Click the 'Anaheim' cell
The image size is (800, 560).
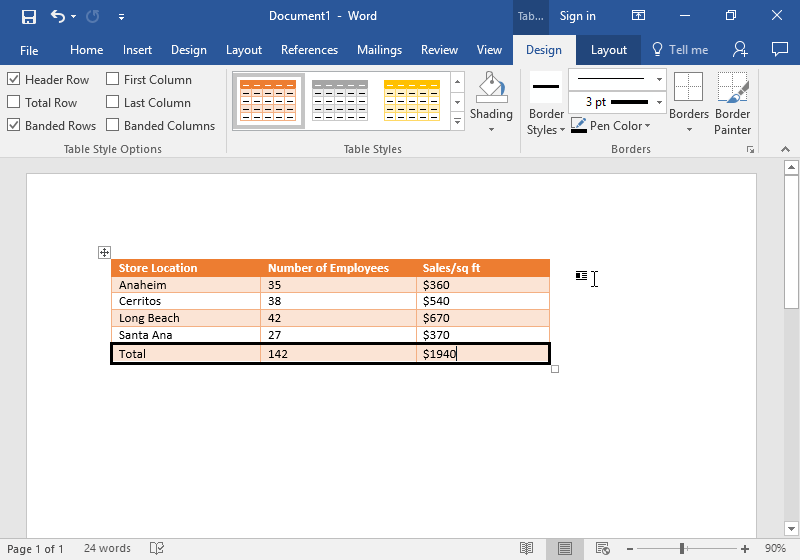[186, 285]
